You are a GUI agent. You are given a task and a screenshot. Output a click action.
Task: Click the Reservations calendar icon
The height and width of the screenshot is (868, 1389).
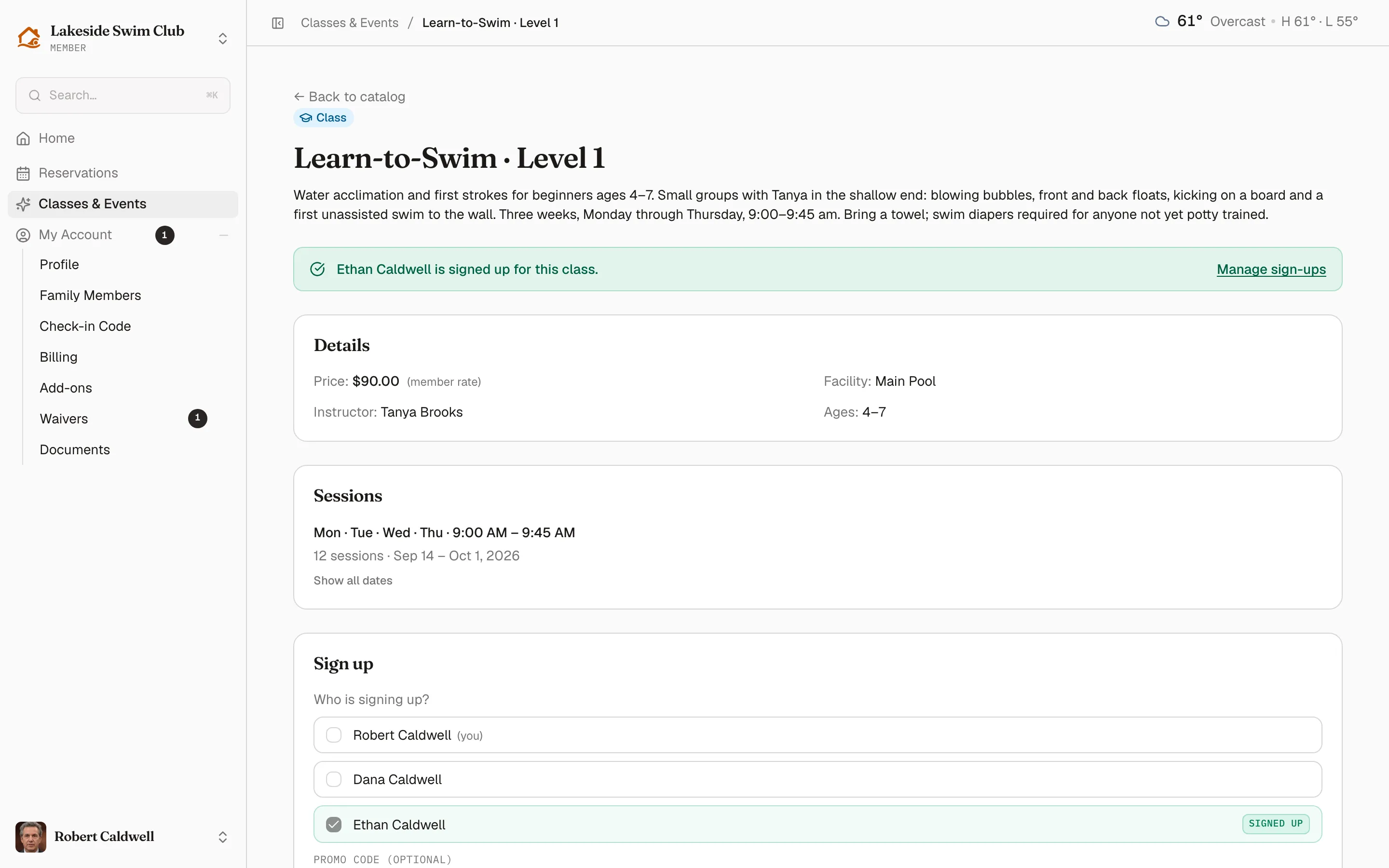coord(23,174)
